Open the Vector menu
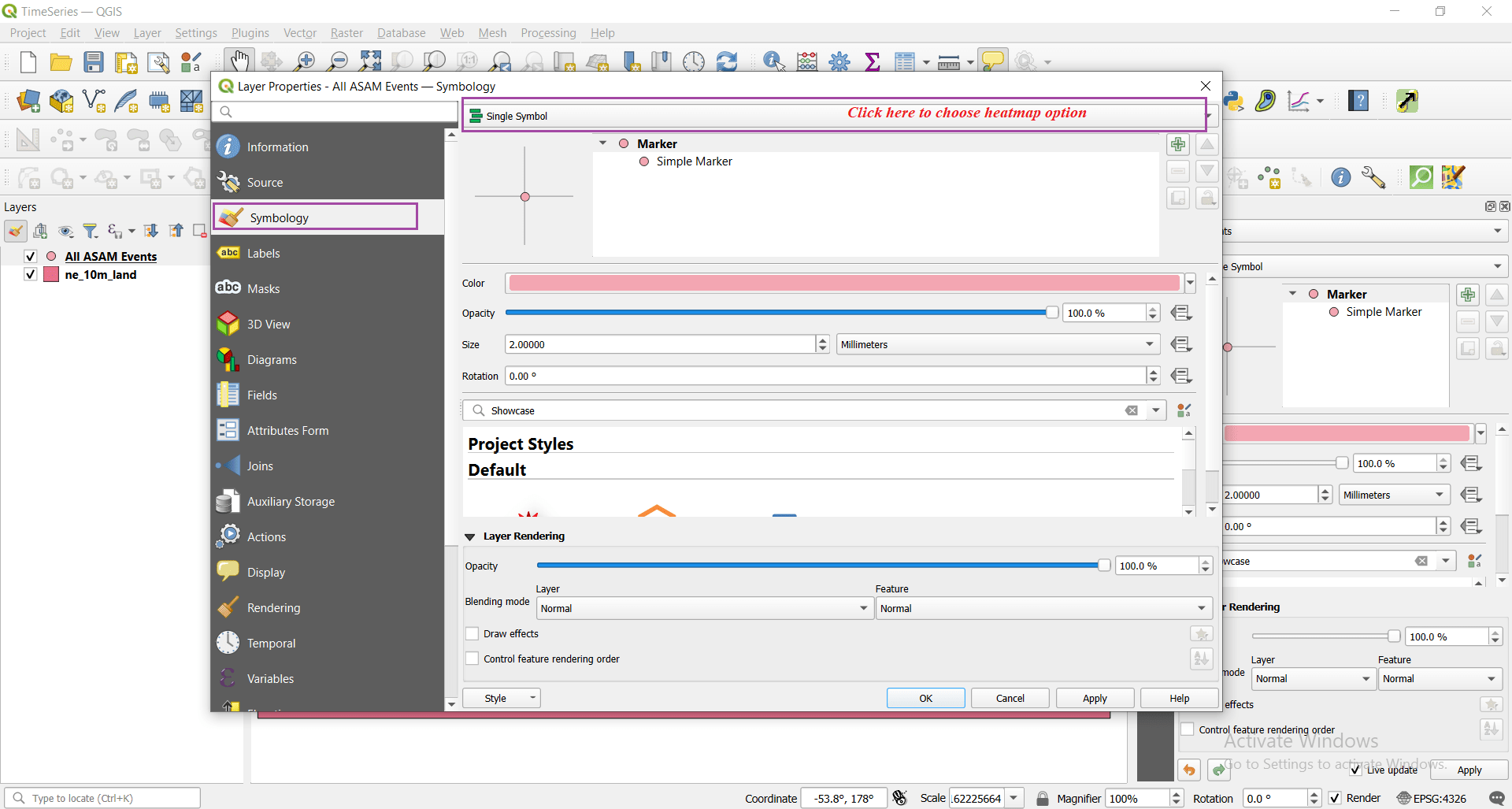The height and width of the screenshot is (809, 1512). click(x=299, y=32)
